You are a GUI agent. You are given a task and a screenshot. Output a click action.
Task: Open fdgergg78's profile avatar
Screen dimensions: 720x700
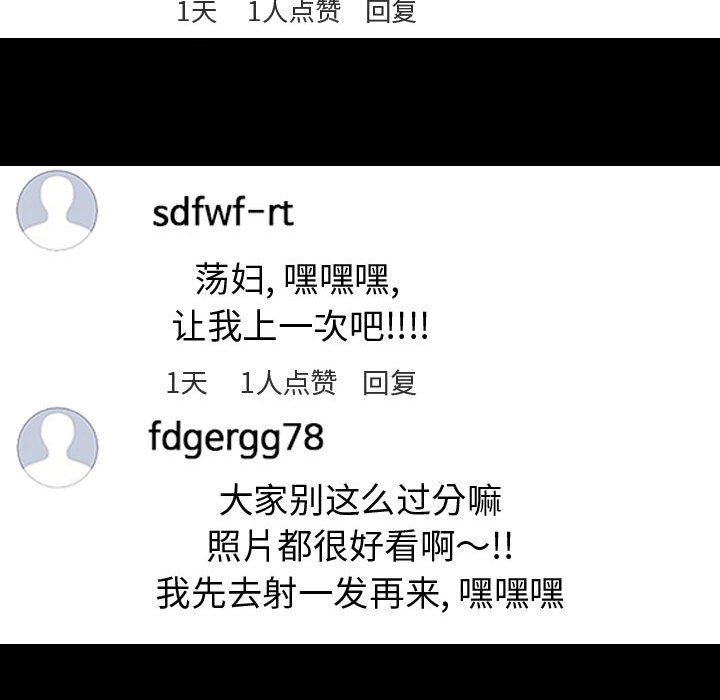click(x=57, y=447)
